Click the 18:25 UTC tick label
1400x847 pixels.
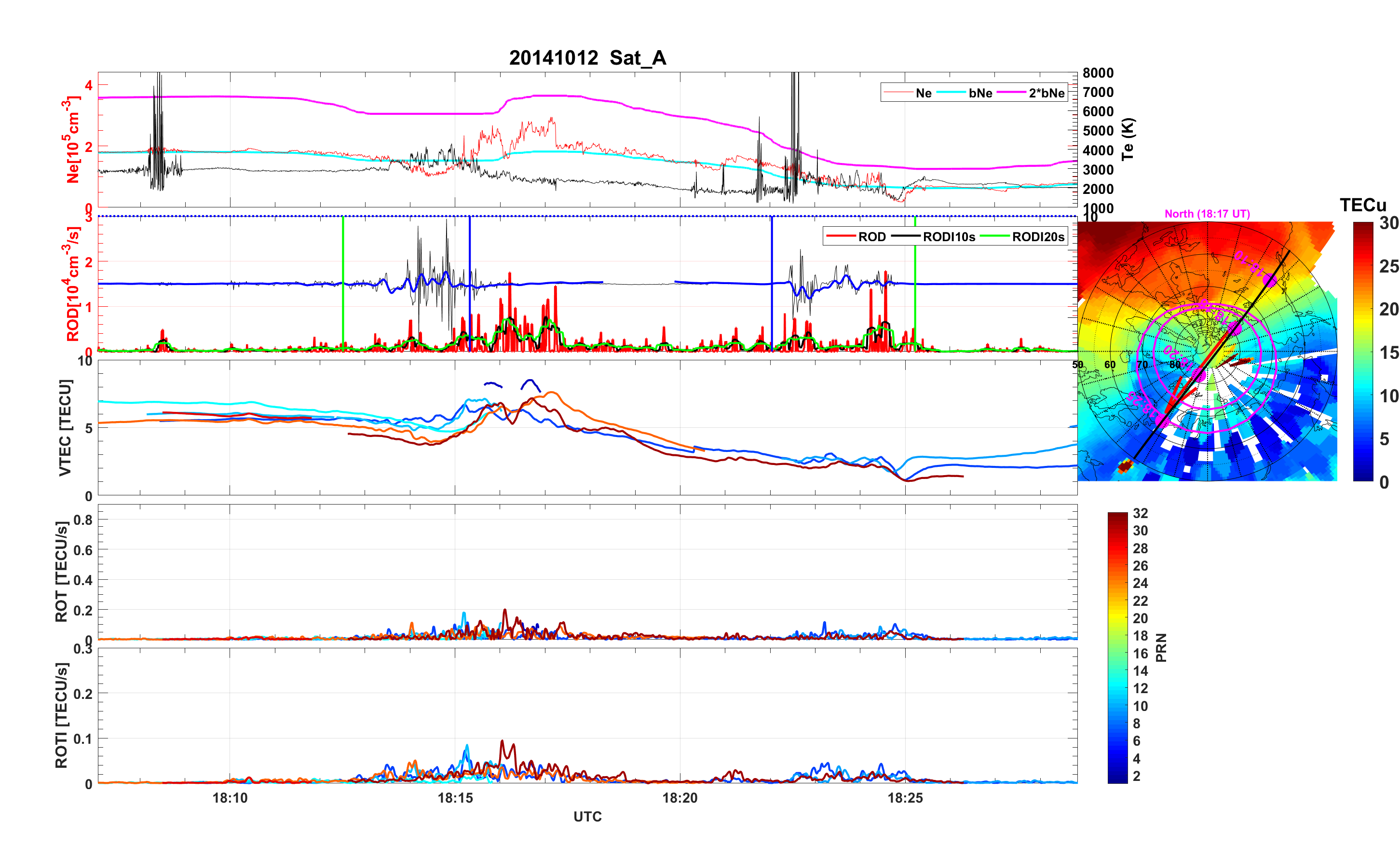[x=905, y=797]
